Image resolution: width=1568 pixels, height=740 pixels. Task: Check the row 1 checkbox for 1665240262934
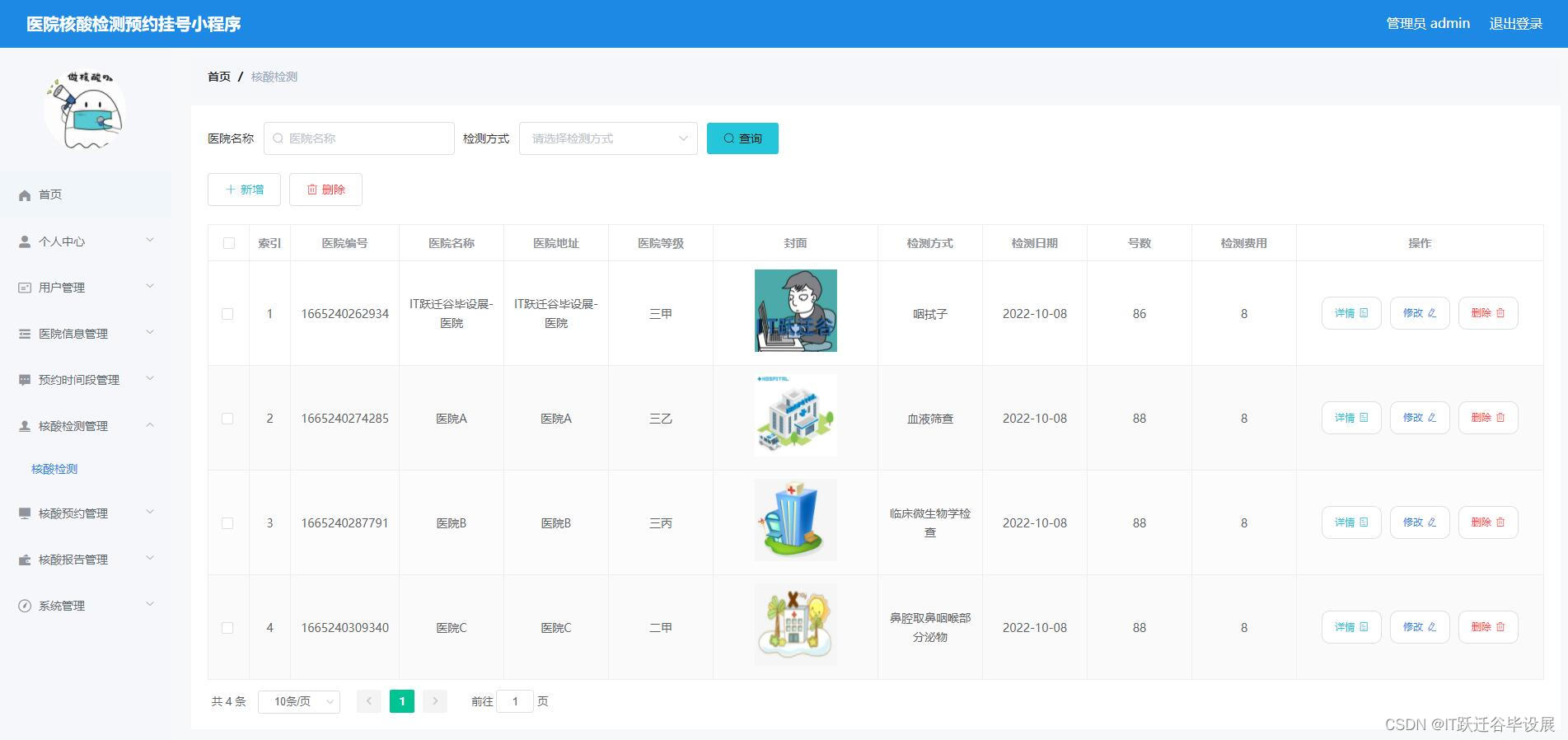227,314
